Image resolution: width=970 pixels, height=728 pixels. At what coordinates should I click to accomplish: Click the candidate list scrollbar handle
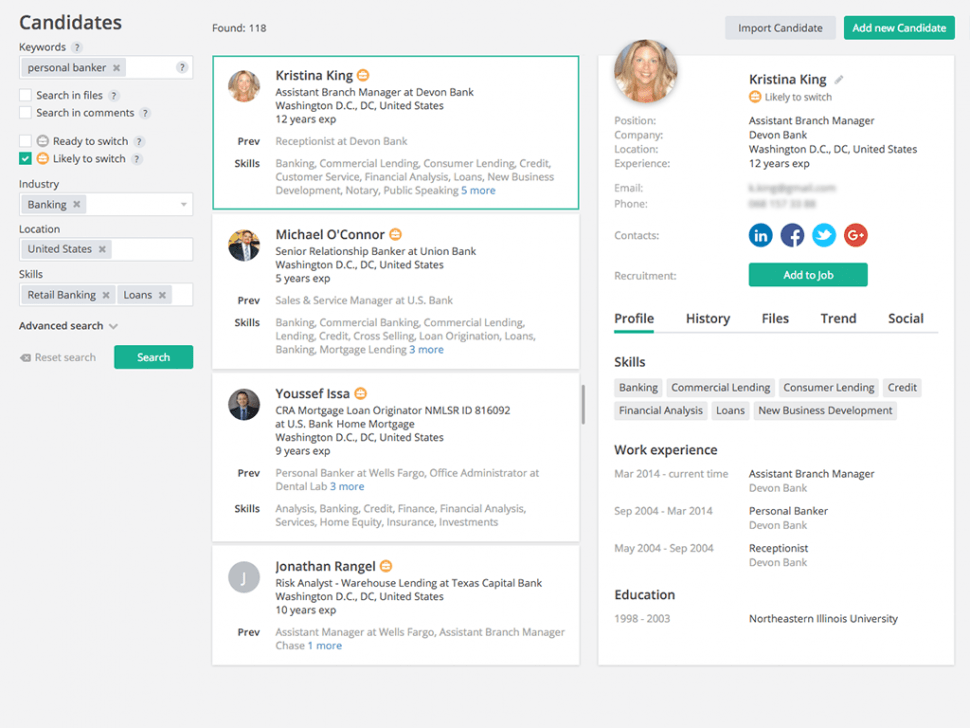click(583, 404)
